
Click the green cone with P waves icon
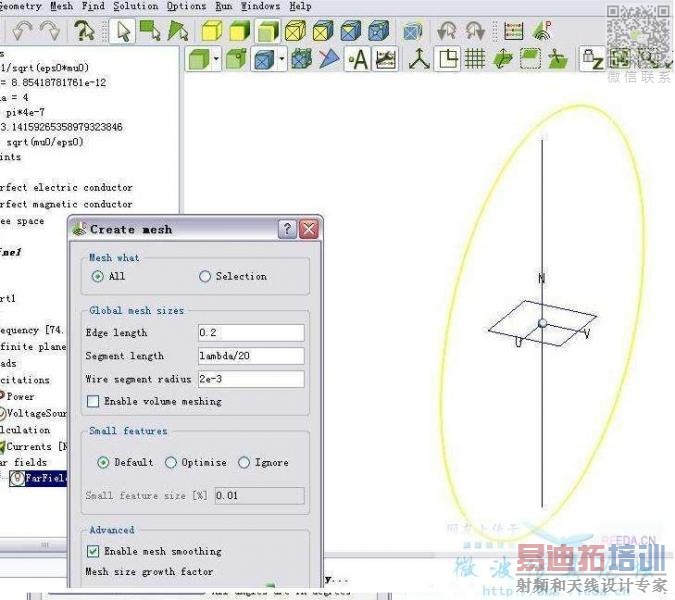542,30
